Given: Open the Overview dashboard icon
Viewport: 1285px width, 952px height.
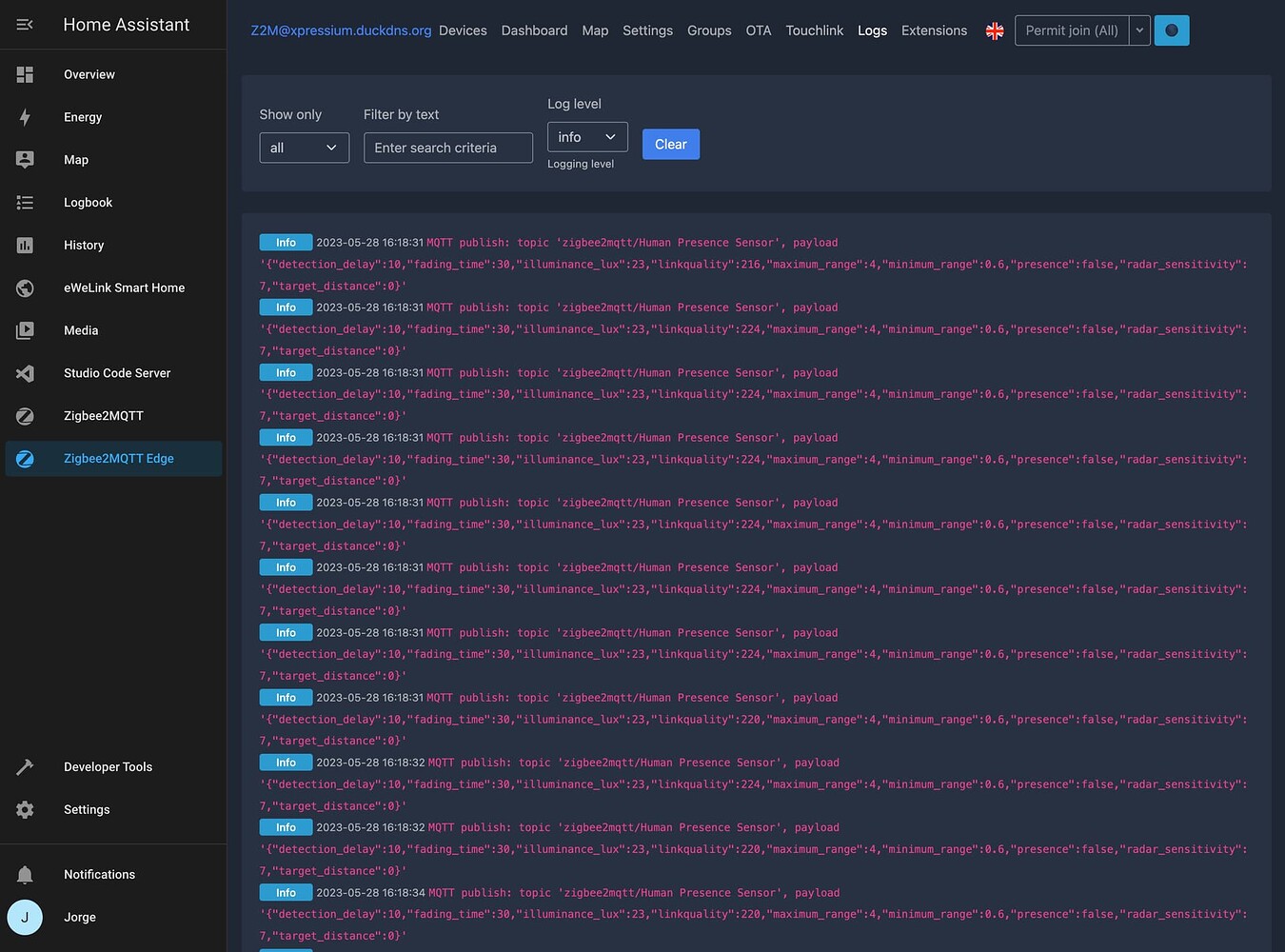Looking at the screenshot, I should [25, 74].
